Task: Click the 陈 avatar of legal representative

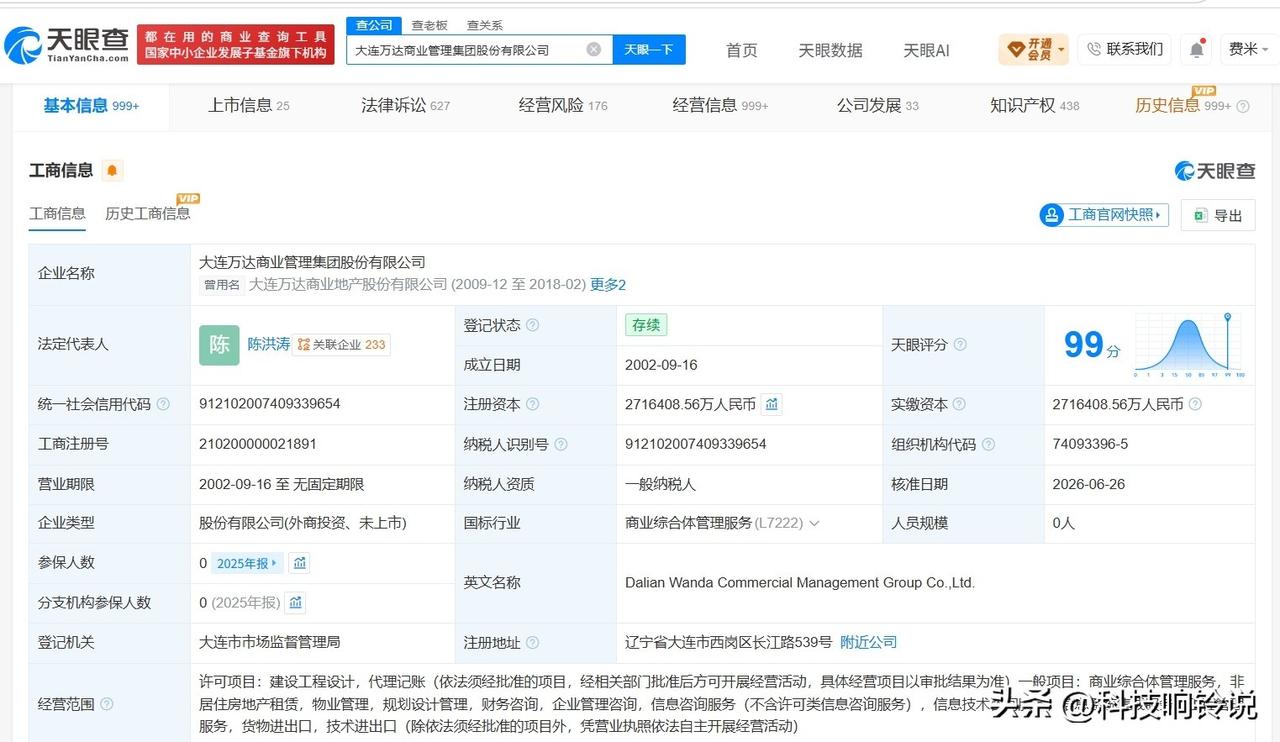Action: [219, 345]
